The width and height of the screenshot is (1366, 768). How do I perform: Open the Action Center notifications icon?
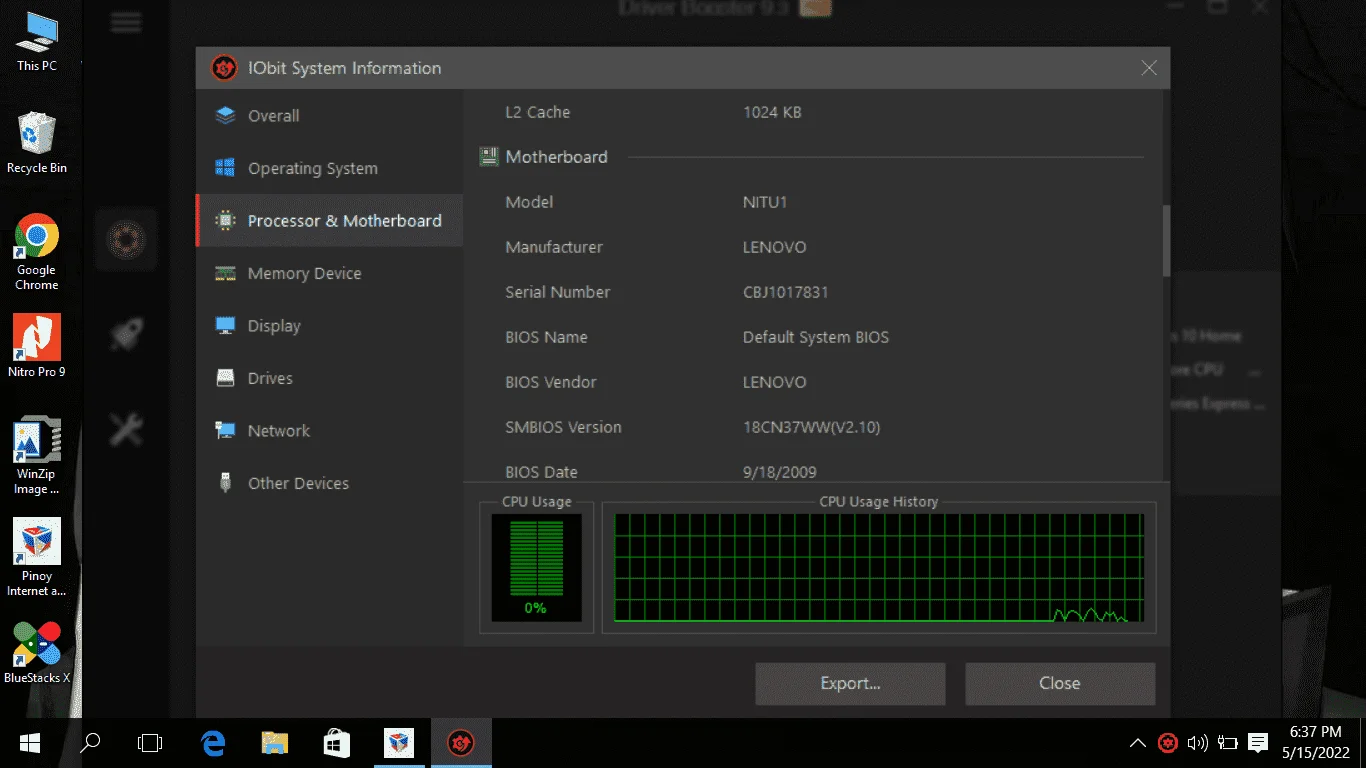pos(1256,743)
